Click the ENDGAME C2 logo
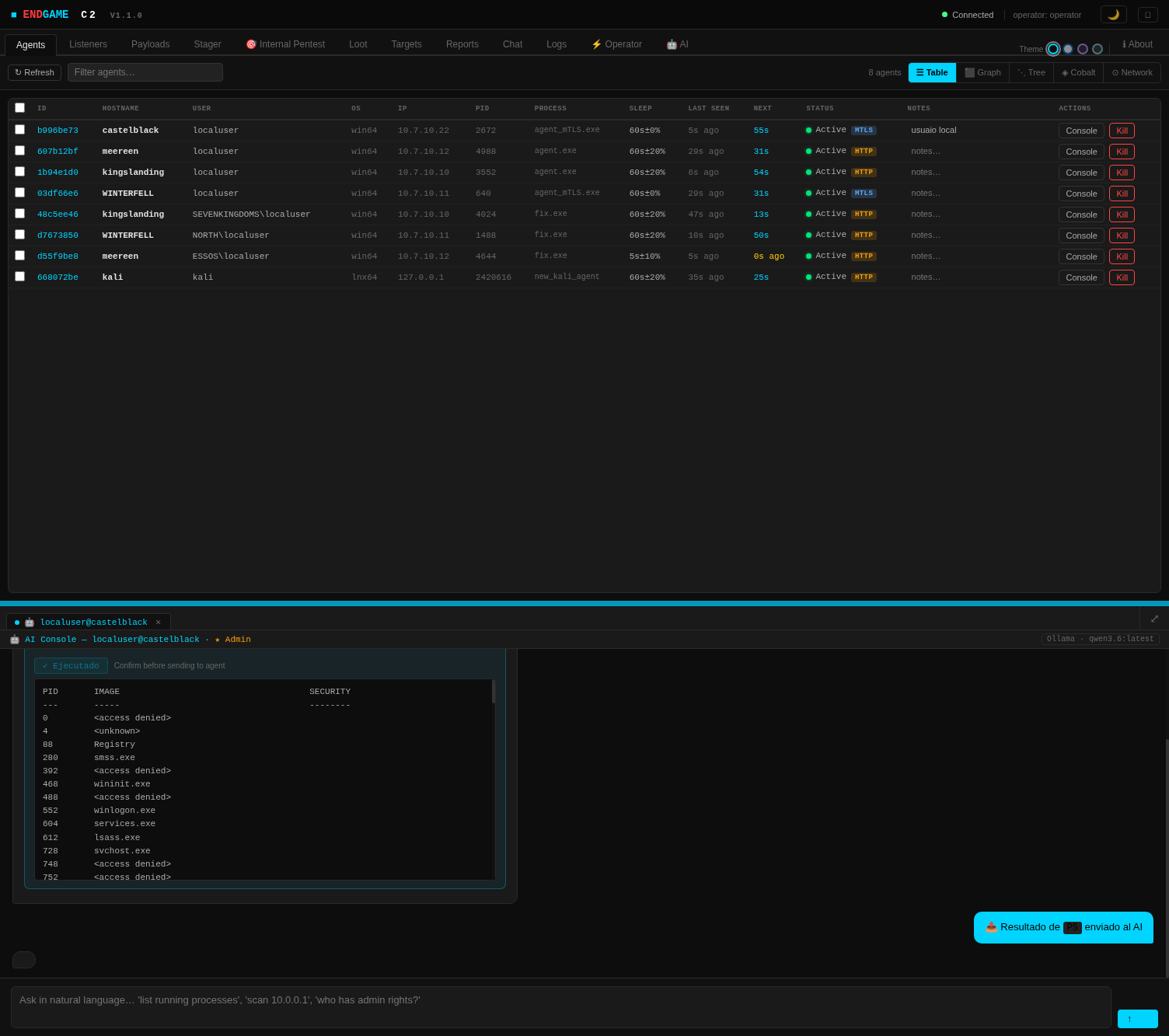 53,15
